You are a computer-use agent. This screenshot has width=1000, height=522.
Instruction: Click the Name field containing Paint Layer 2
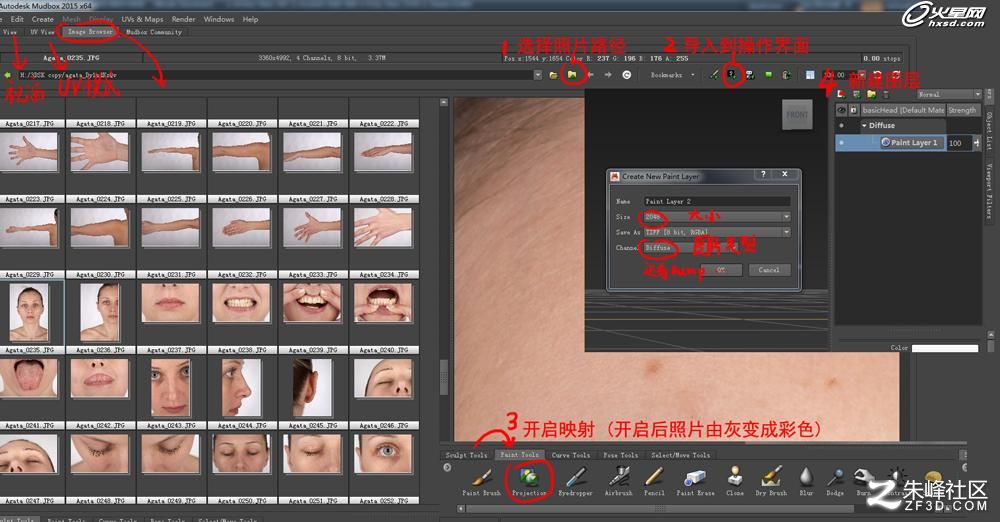click(x=716, y=201)
